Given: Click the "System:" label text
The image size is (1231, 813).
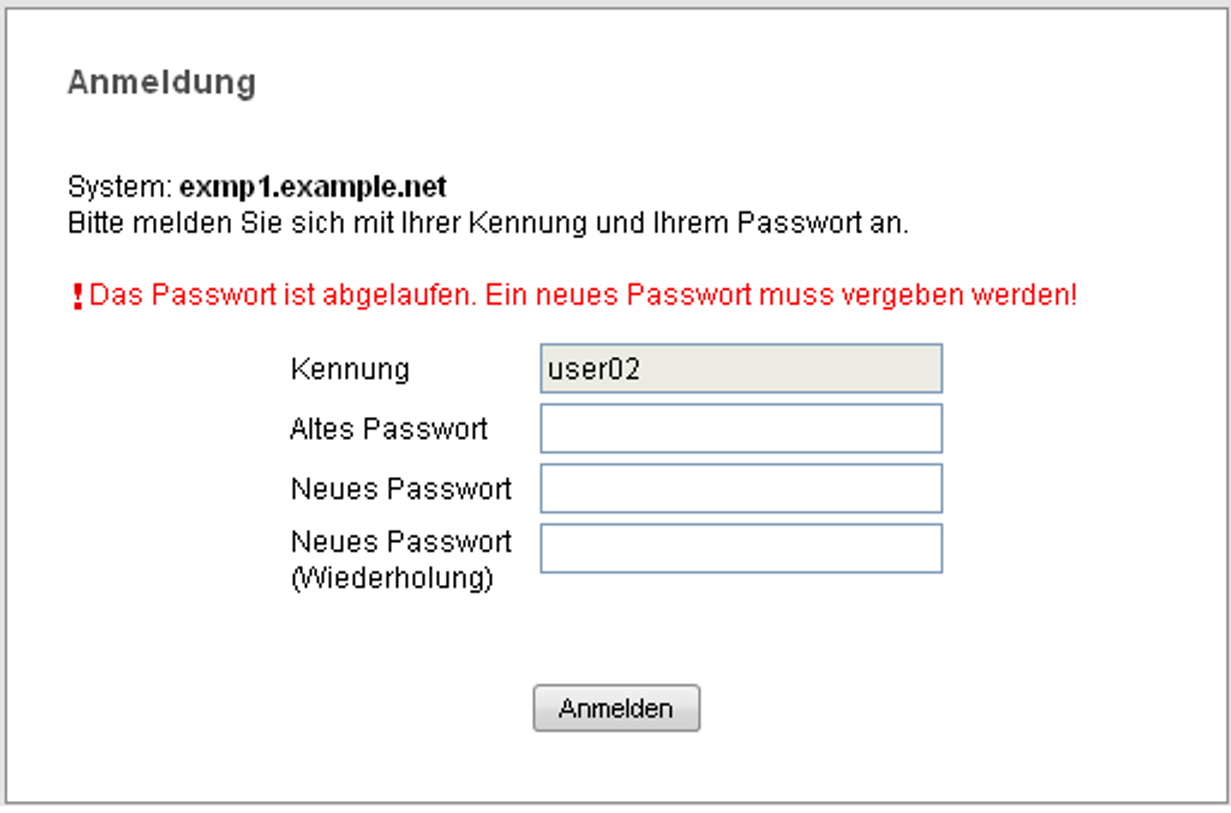Looking at the screenshot, I should coord(120,187).
